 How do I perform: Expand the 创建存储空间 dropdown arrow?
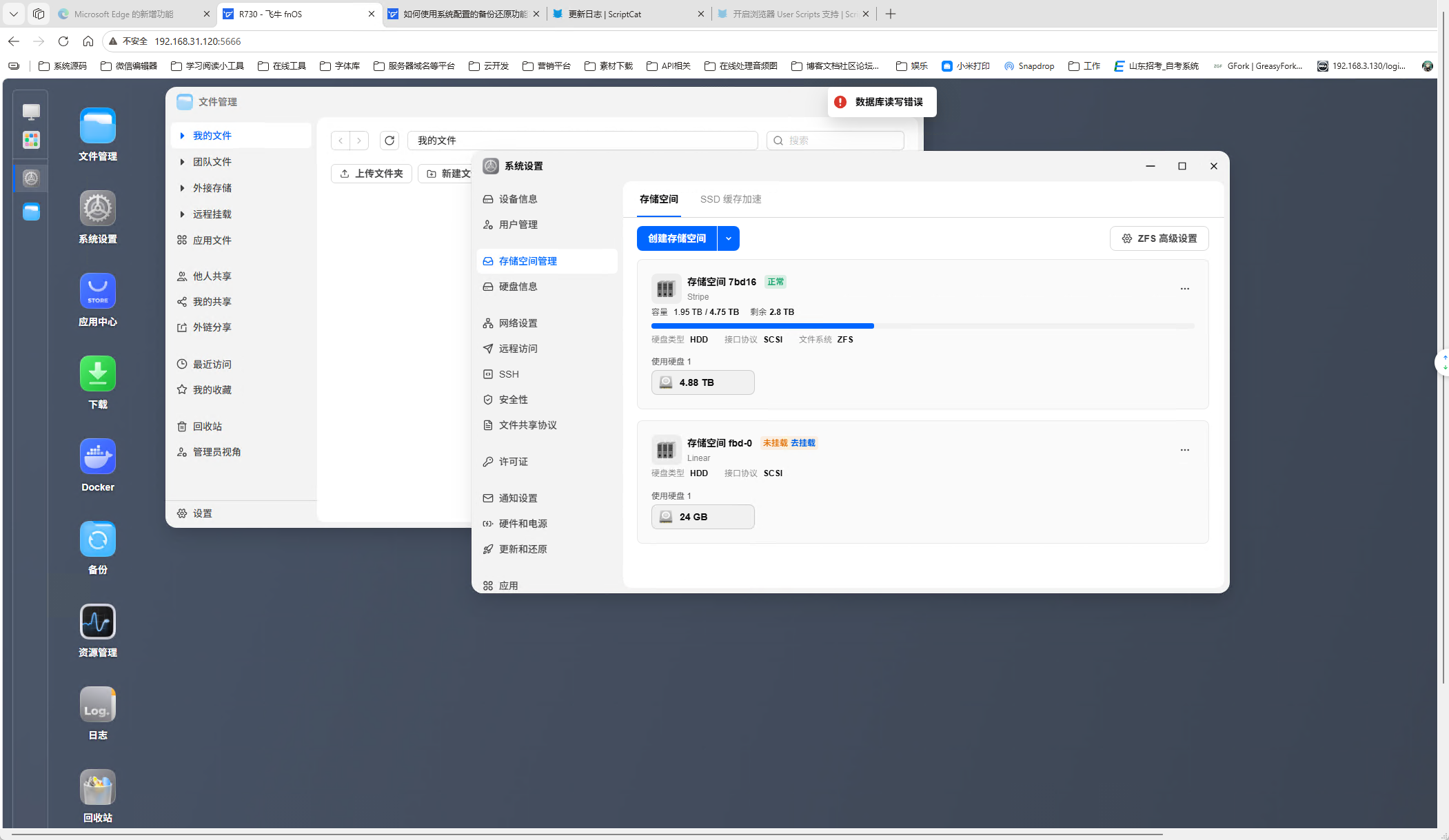(729, 238)
